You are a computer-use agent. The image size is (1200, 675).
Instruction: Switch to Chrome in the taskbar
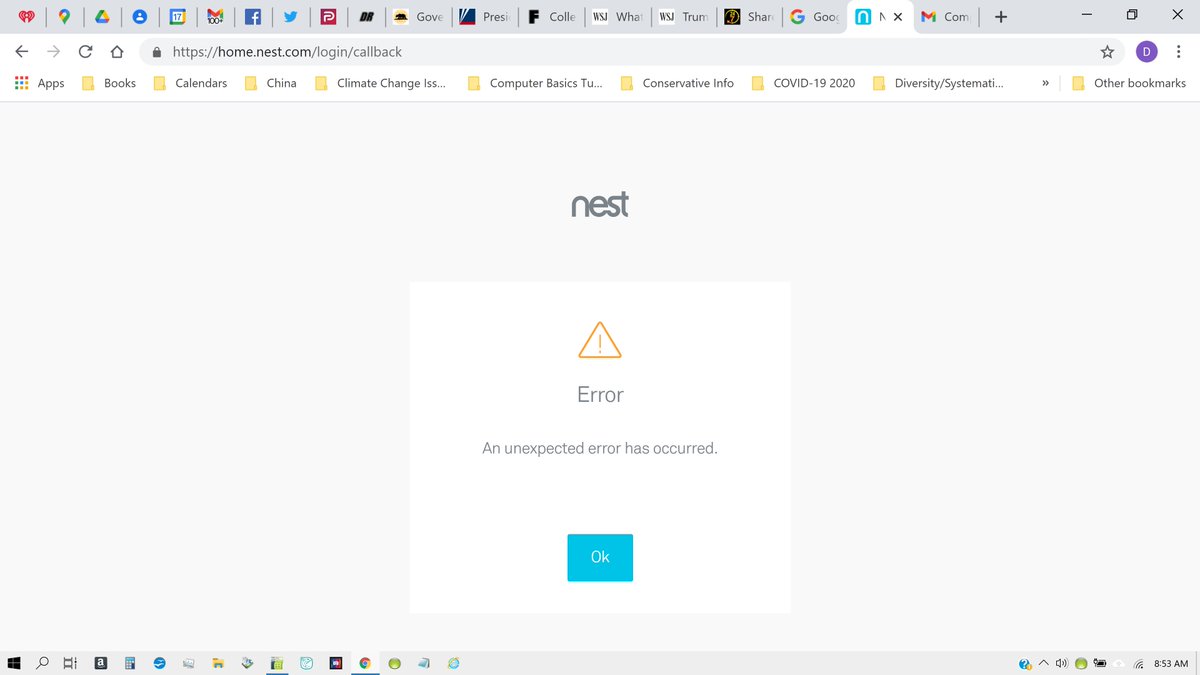(x=365, y=662)
